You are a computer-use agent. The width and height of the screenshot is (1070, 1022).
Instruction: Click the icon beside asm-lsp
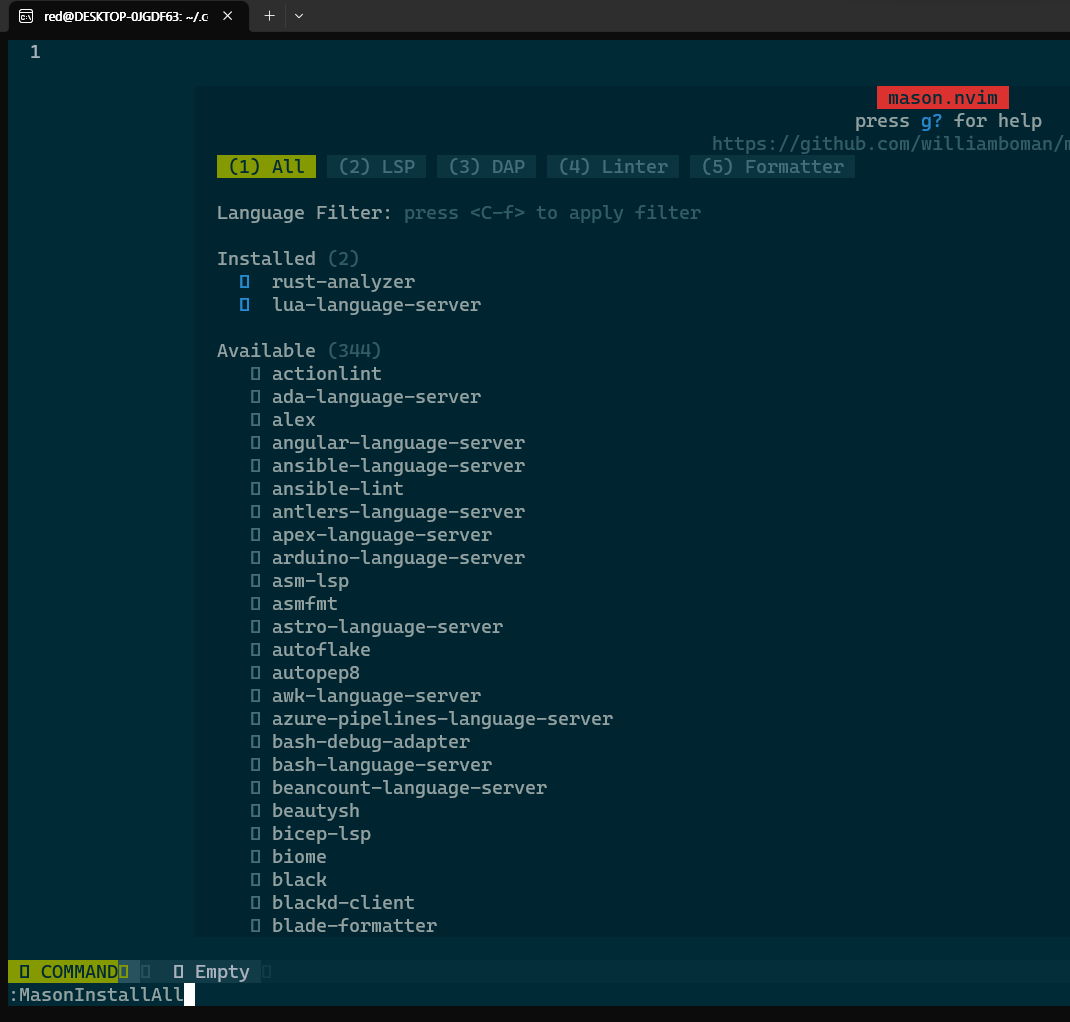pyautogui.click(x=255, y=581)
